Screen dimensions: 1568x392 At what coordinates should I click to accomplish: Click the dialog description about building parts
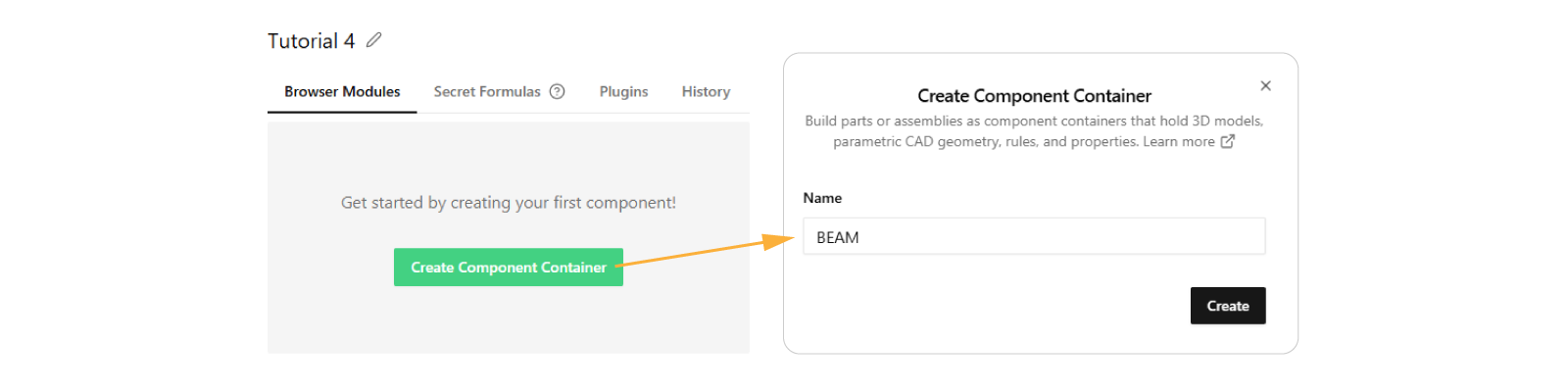coord(1034,122)
